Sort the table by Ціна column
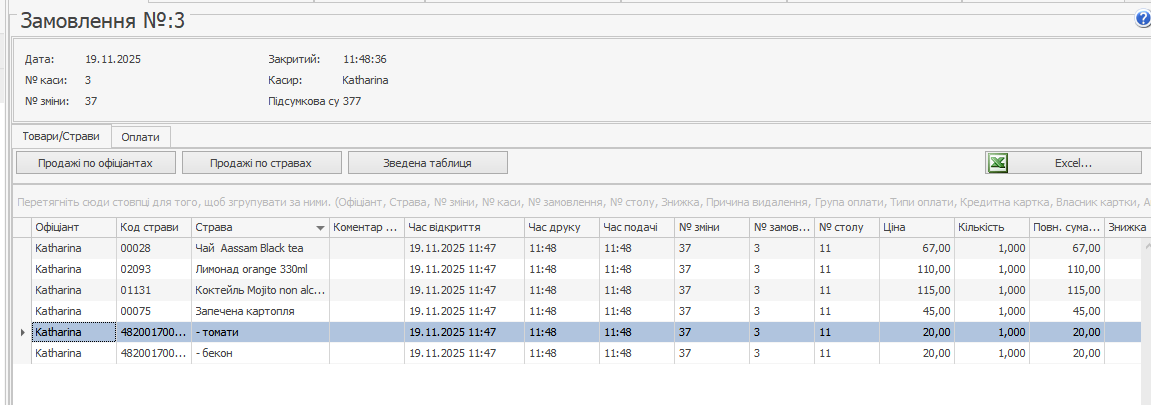Viewport: 1151px width, 405px height. click(x=915, y=227)
